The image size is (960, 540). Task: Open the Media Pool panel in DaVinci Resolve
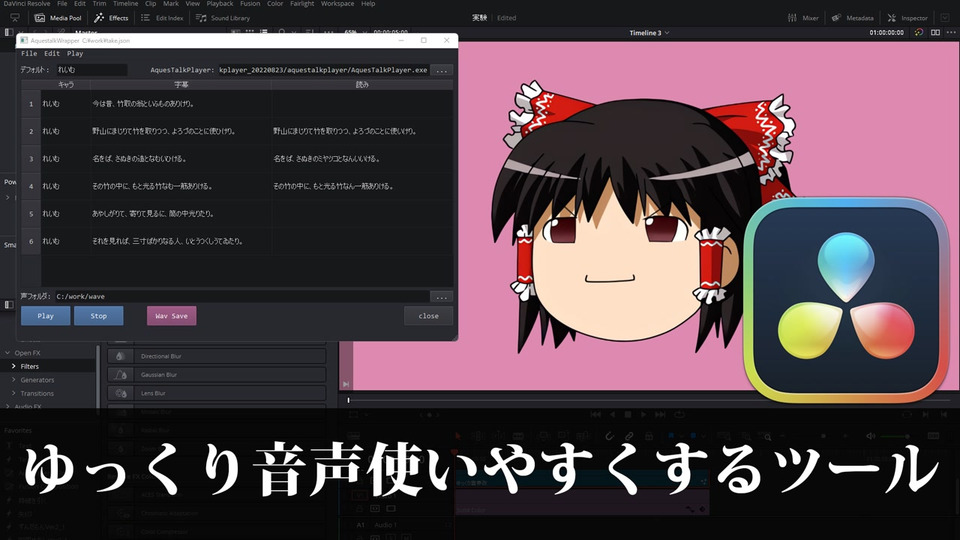click(59, 18)
